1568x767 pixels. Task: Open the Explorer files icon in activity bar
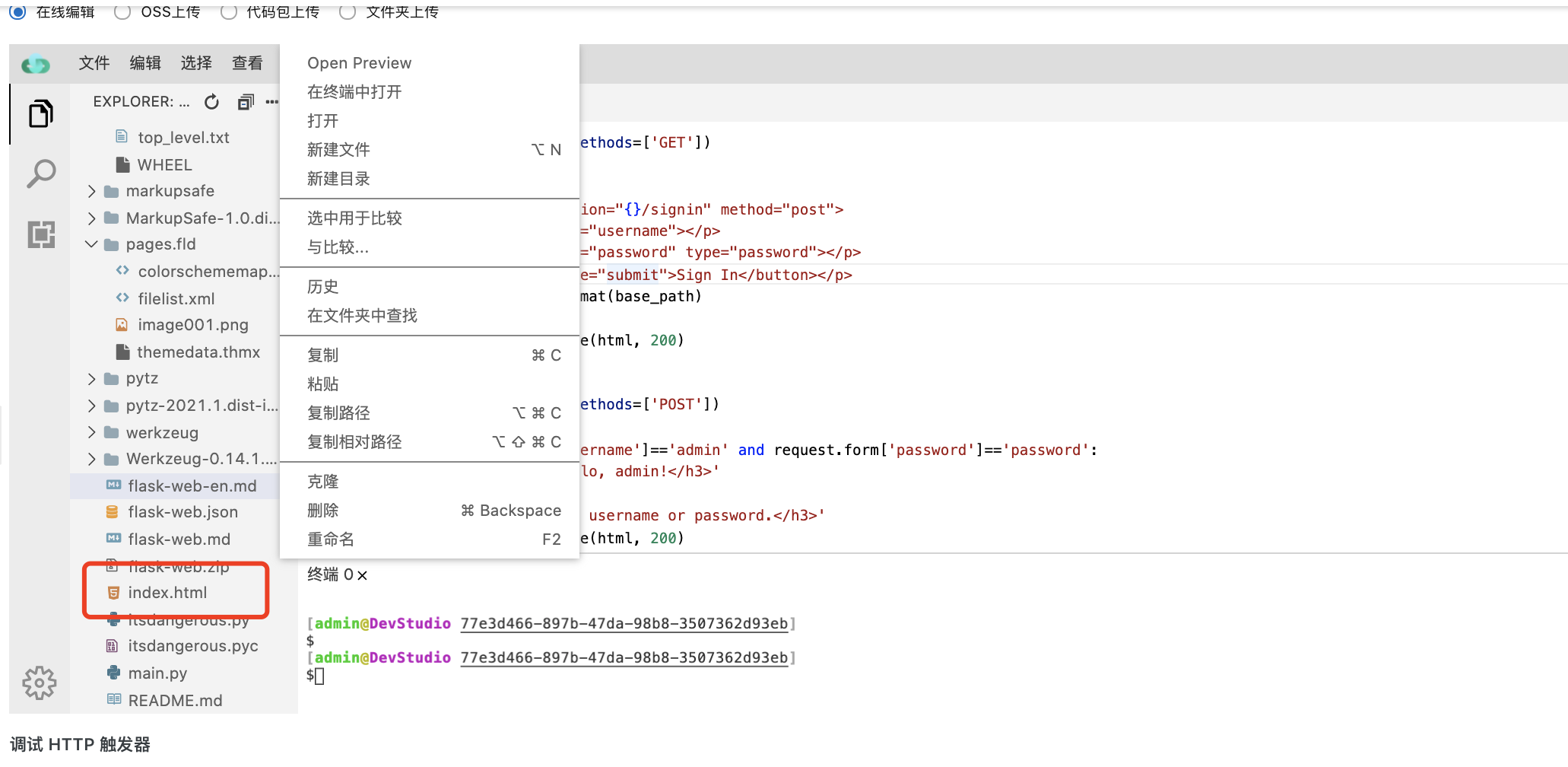40,114
